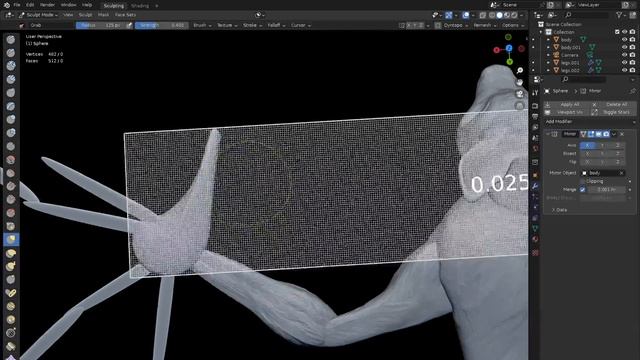
Task: Open the Remesh dropdown
Action: click(484, 25)
